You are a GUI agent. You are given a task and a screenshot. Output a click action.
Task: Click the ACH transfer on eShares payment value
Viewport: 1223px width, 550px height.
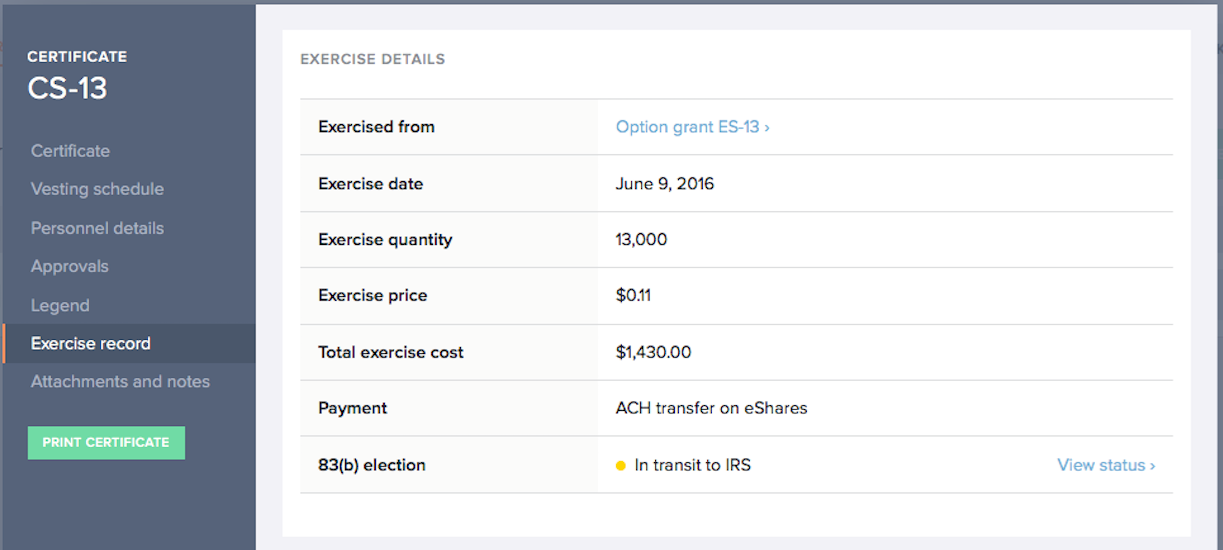point(711,408)
